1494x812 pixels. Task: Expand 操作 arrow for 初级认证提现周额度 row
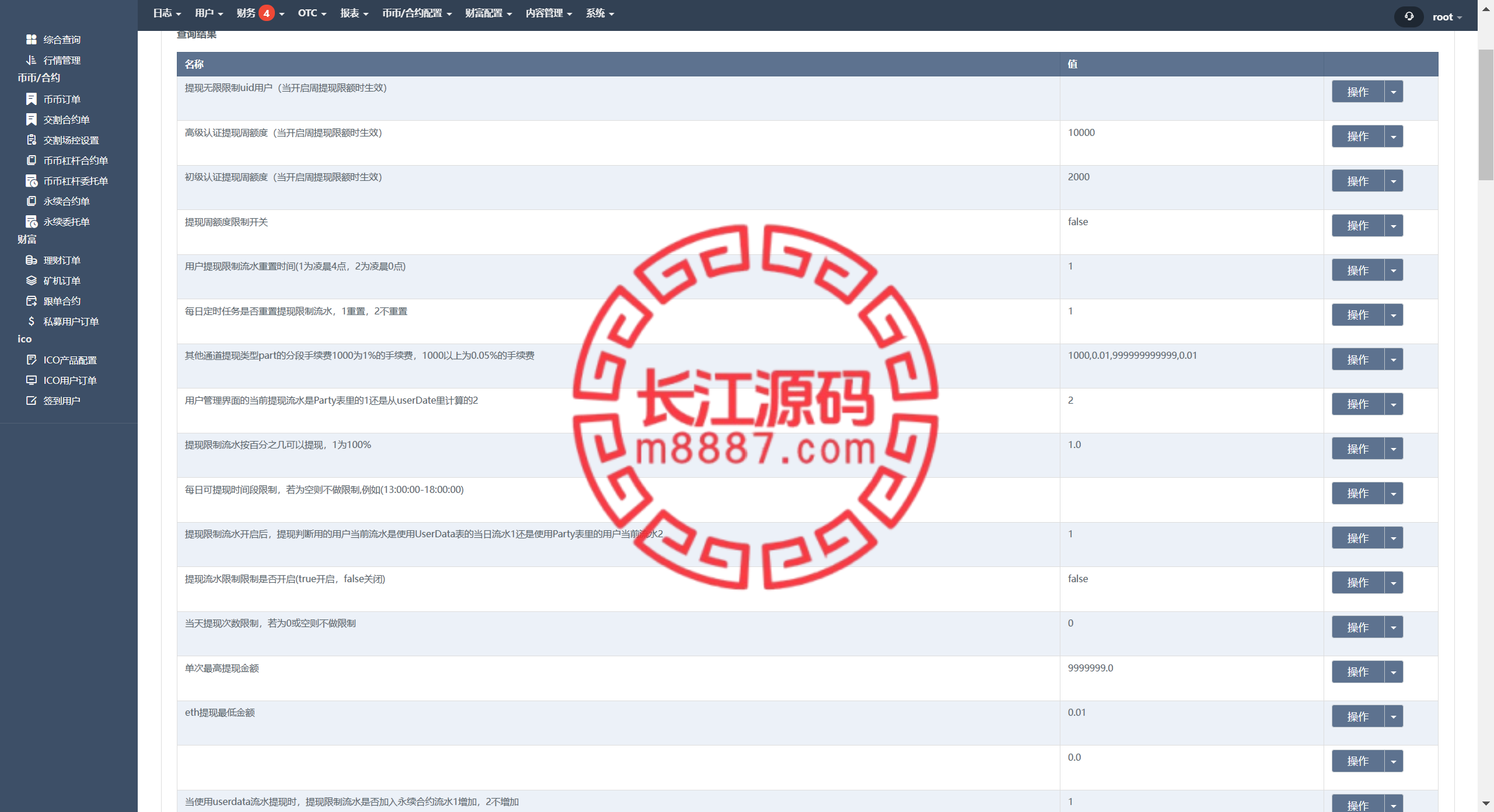[x=1394, y=181]
